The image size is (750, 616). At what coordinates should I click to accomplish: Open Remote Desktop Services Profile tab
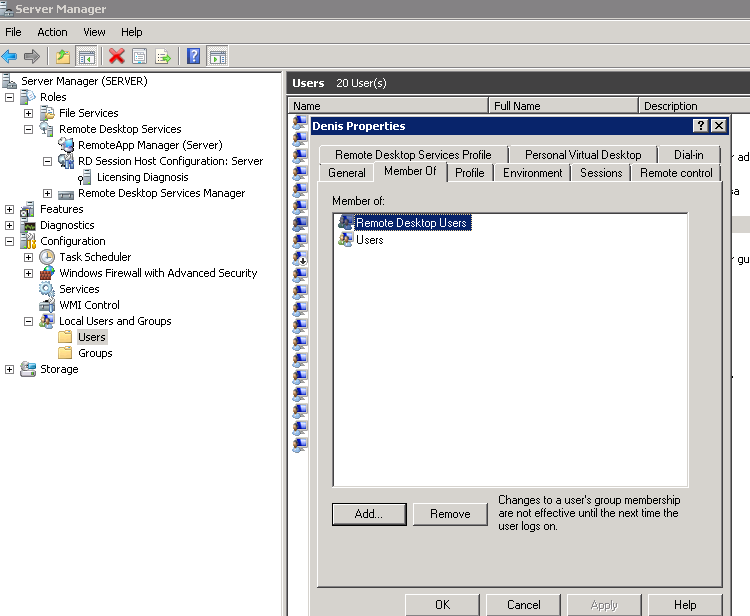[413, 154]
